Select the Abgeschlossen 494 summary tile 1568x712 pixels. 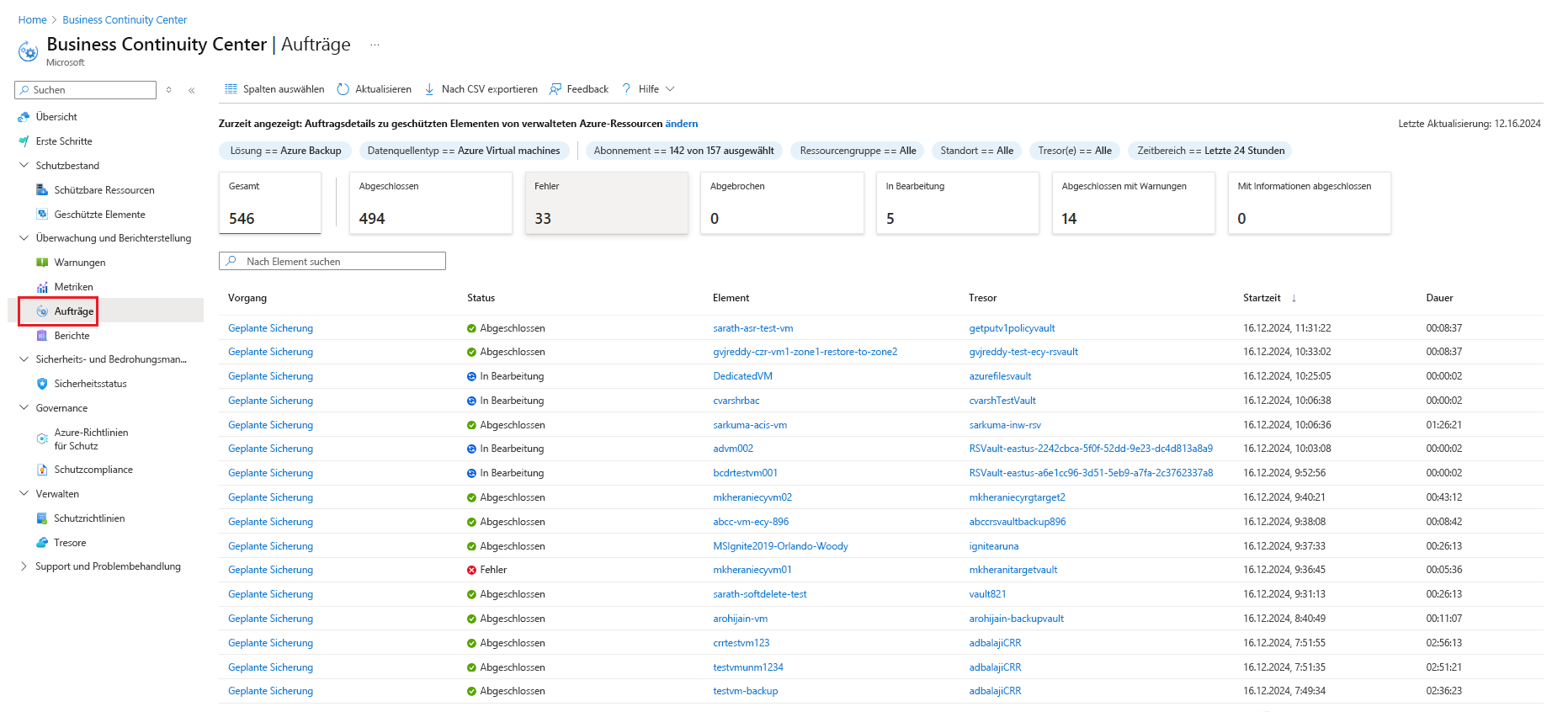coord(430,203)
